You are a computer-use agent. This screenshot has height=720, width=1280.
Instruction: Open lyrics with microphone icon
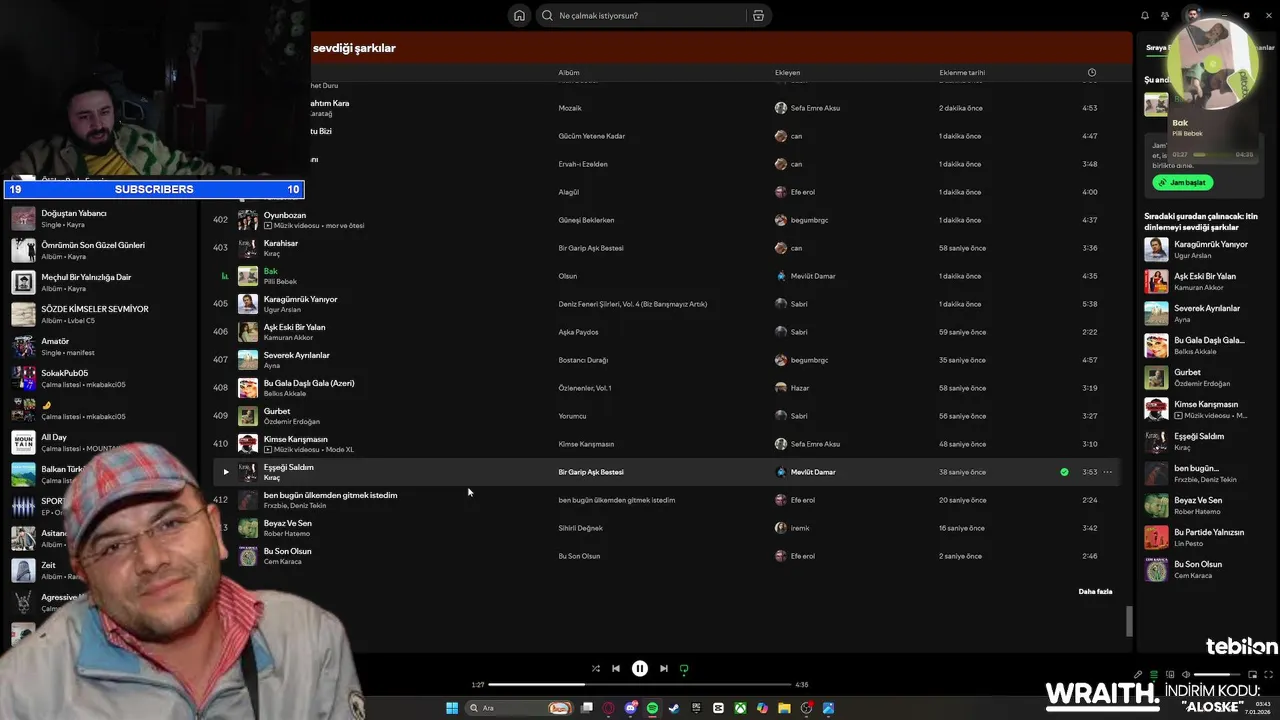1138,674
